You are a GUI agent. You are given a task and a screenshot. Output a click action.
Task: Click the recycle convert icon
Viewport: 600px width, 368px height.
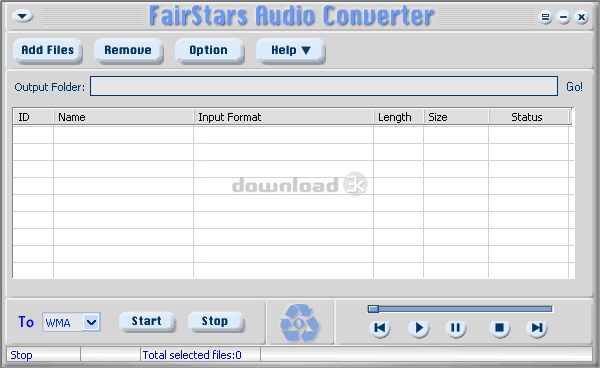click(300, 322)
